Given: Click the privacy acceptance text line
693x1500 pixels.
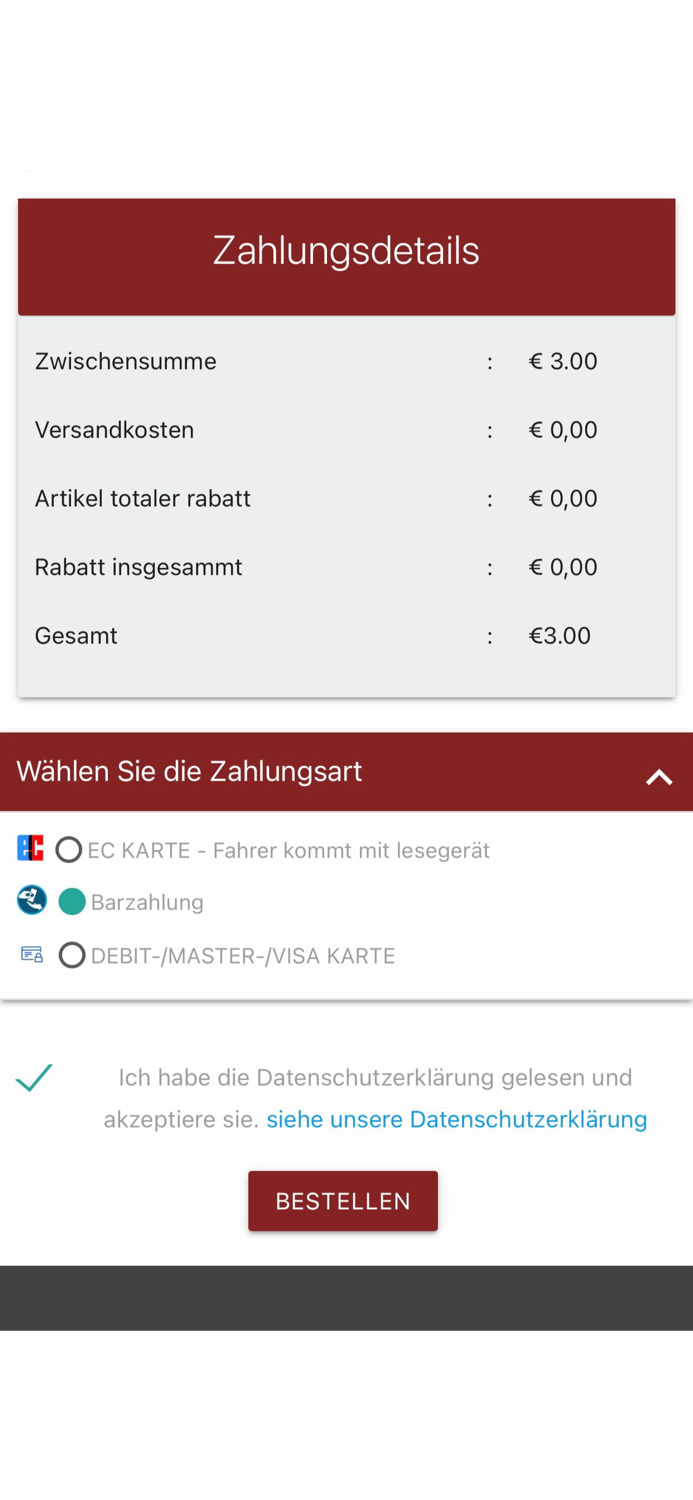Looking at the screenshot, I should (x=376, y=1077).
